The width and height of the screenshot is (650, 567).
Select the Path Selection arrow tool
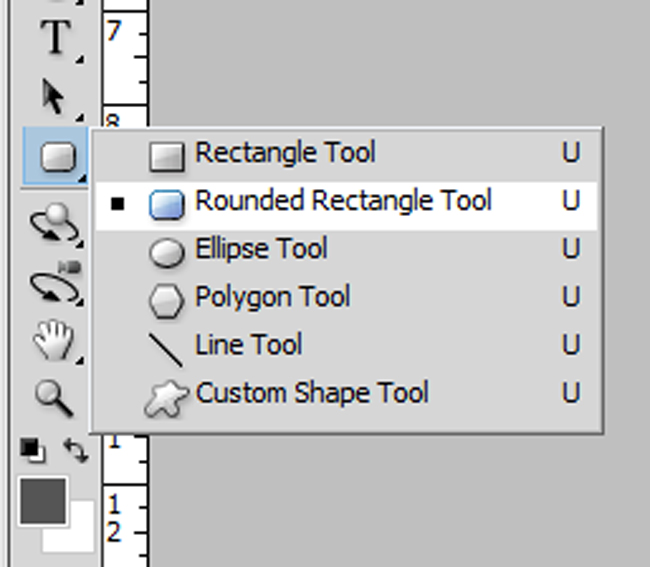point(54,97)
